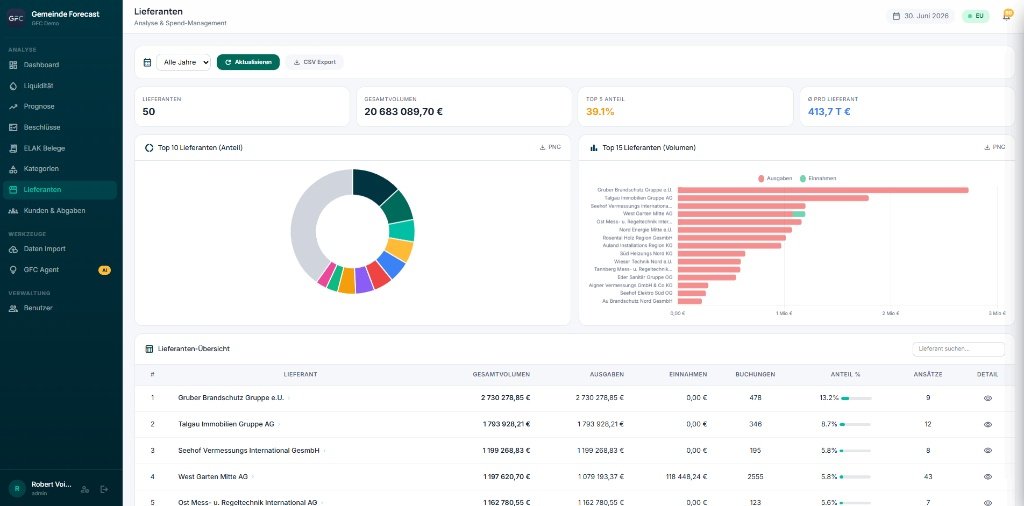Viewport: 1024px width, 506px height.
Task: Open user settings icon next to admin
Action: tap(85, 489)
